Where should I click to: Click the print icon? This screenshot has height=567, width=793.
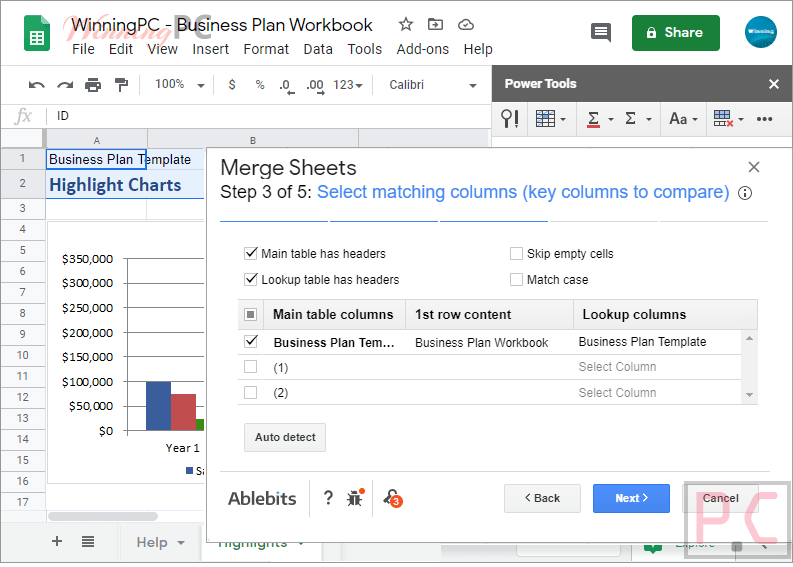(x=93, y=84)
